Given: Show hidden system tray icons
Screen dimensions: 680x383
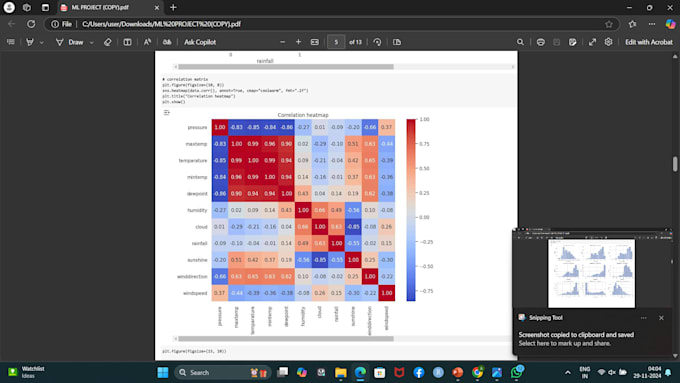Looking at the screenshot, I should click(567, 373).
